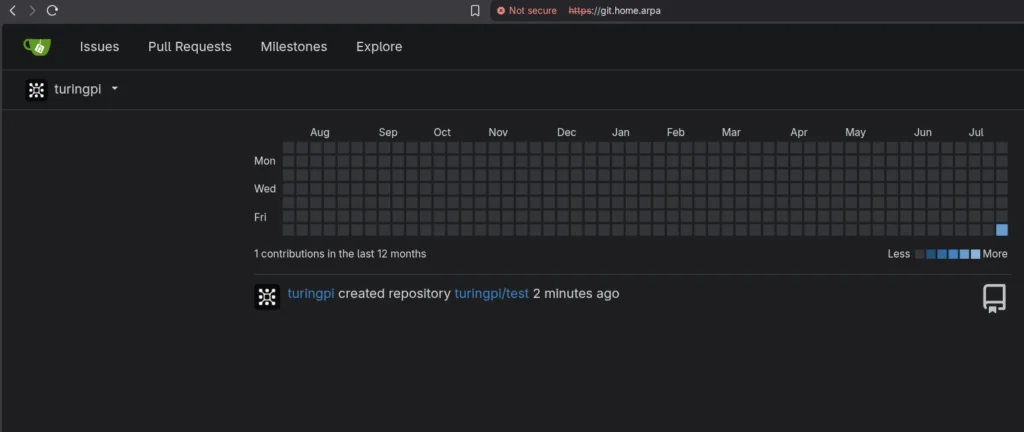Screen dimensions: 1024x432
Task: Click the Jan month label on heatmap
Action: [621, 132]
